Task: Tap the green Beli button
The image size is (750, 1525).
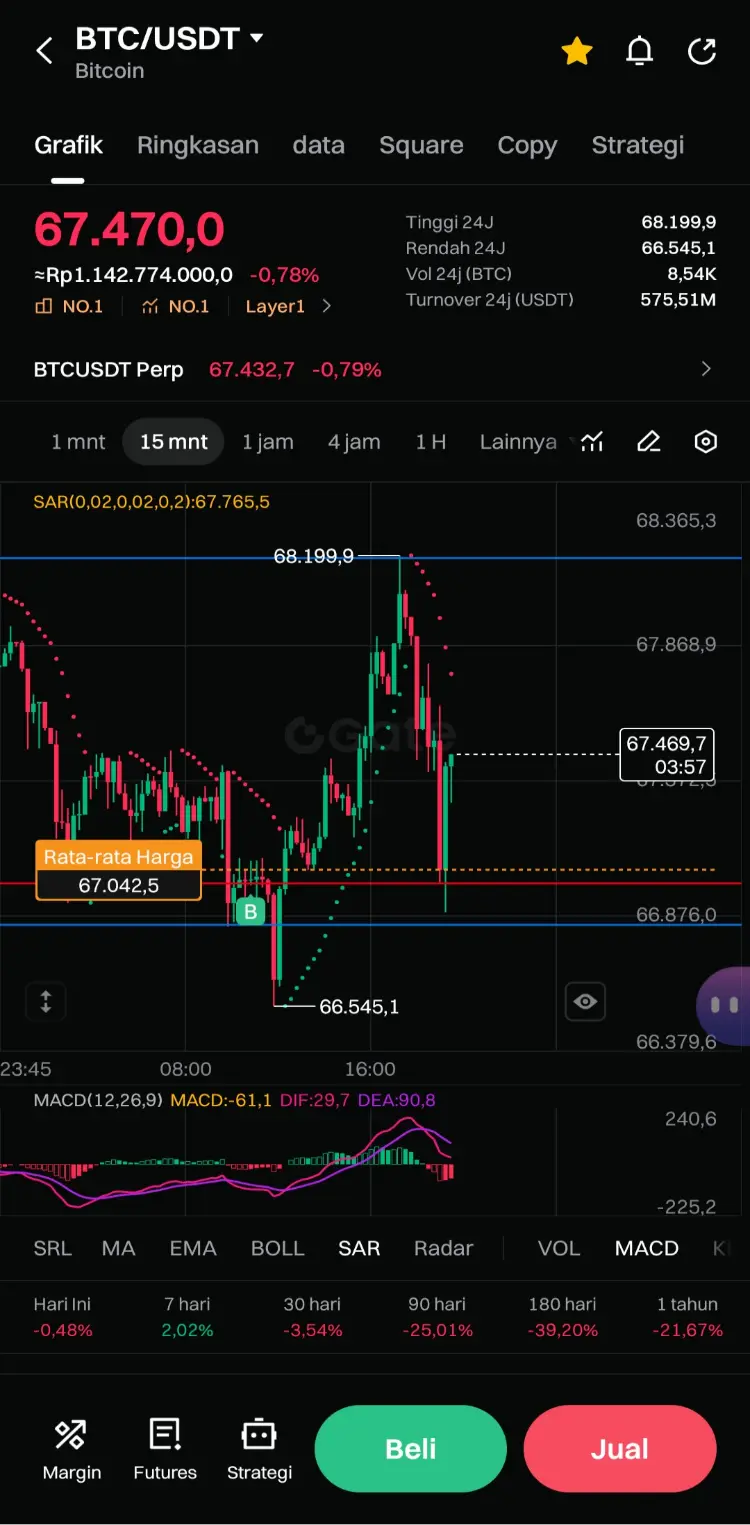Action: point(411,1449)
